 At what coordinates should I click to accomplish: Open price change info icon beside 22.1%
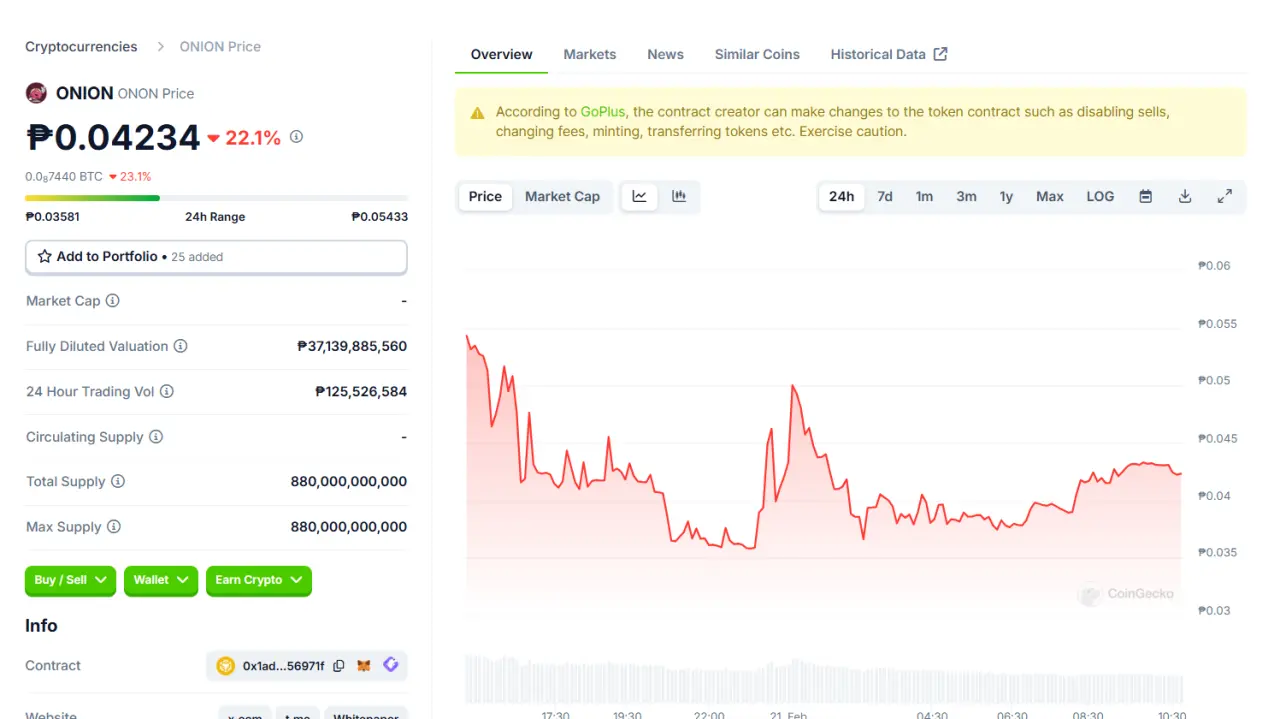click(x=296, y=137)
